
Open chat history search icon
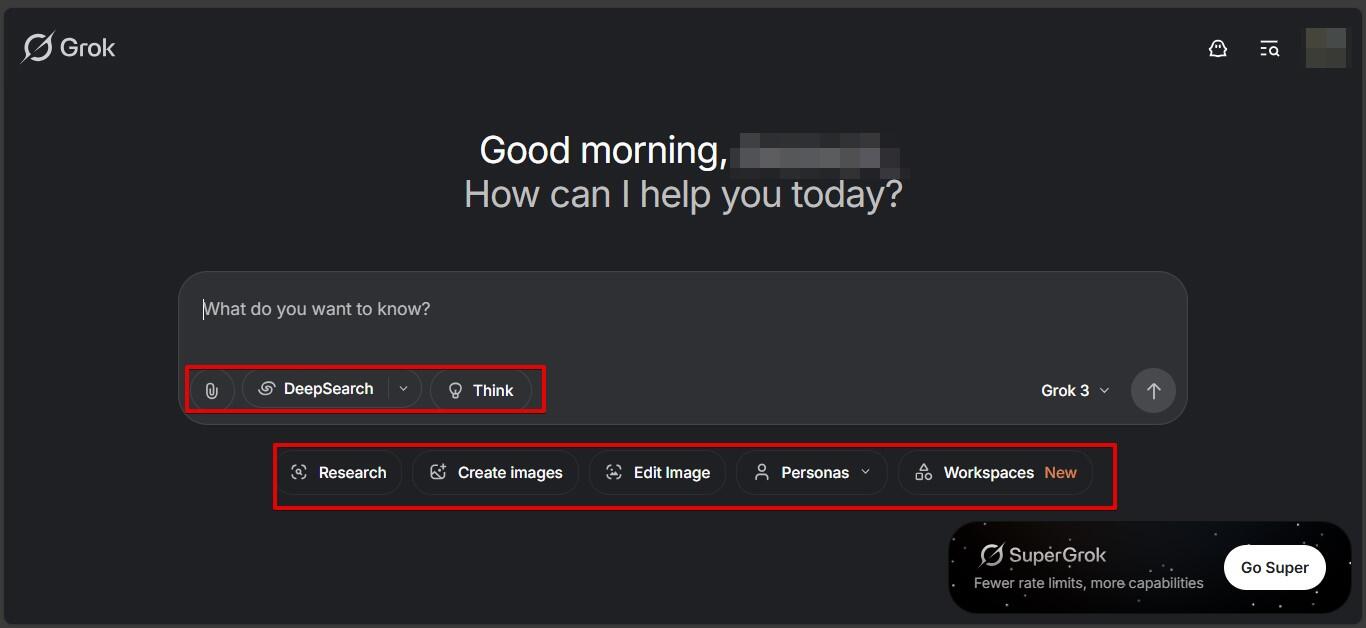pyautogui.click(x=1269, y=48)
